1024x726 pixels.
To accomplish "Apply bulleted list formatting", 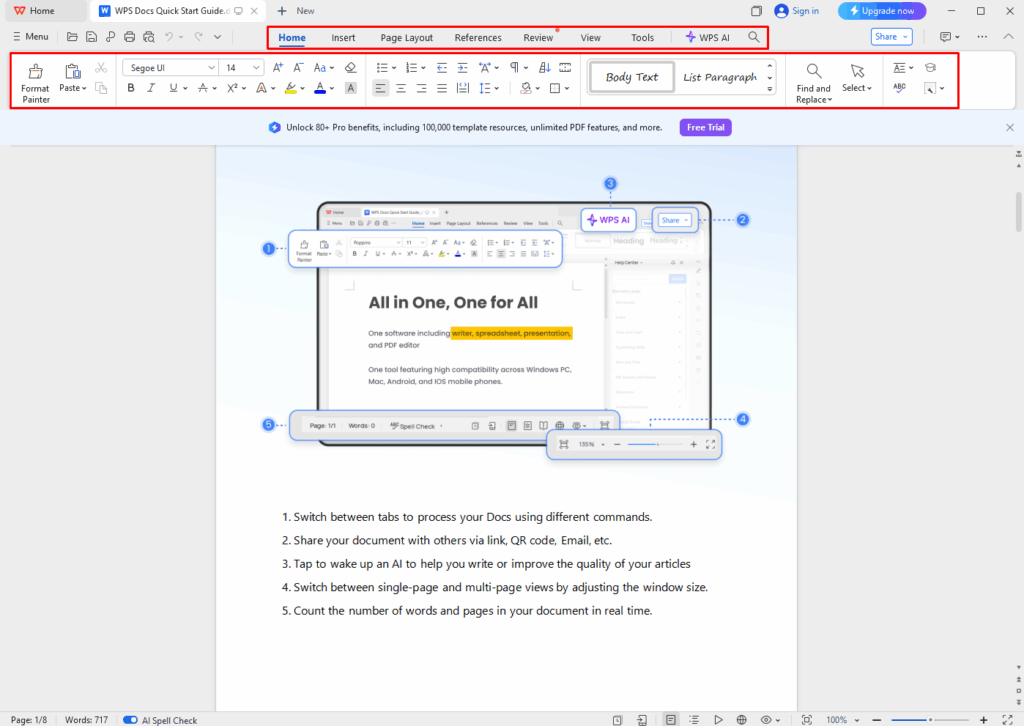I will point(382,67).
